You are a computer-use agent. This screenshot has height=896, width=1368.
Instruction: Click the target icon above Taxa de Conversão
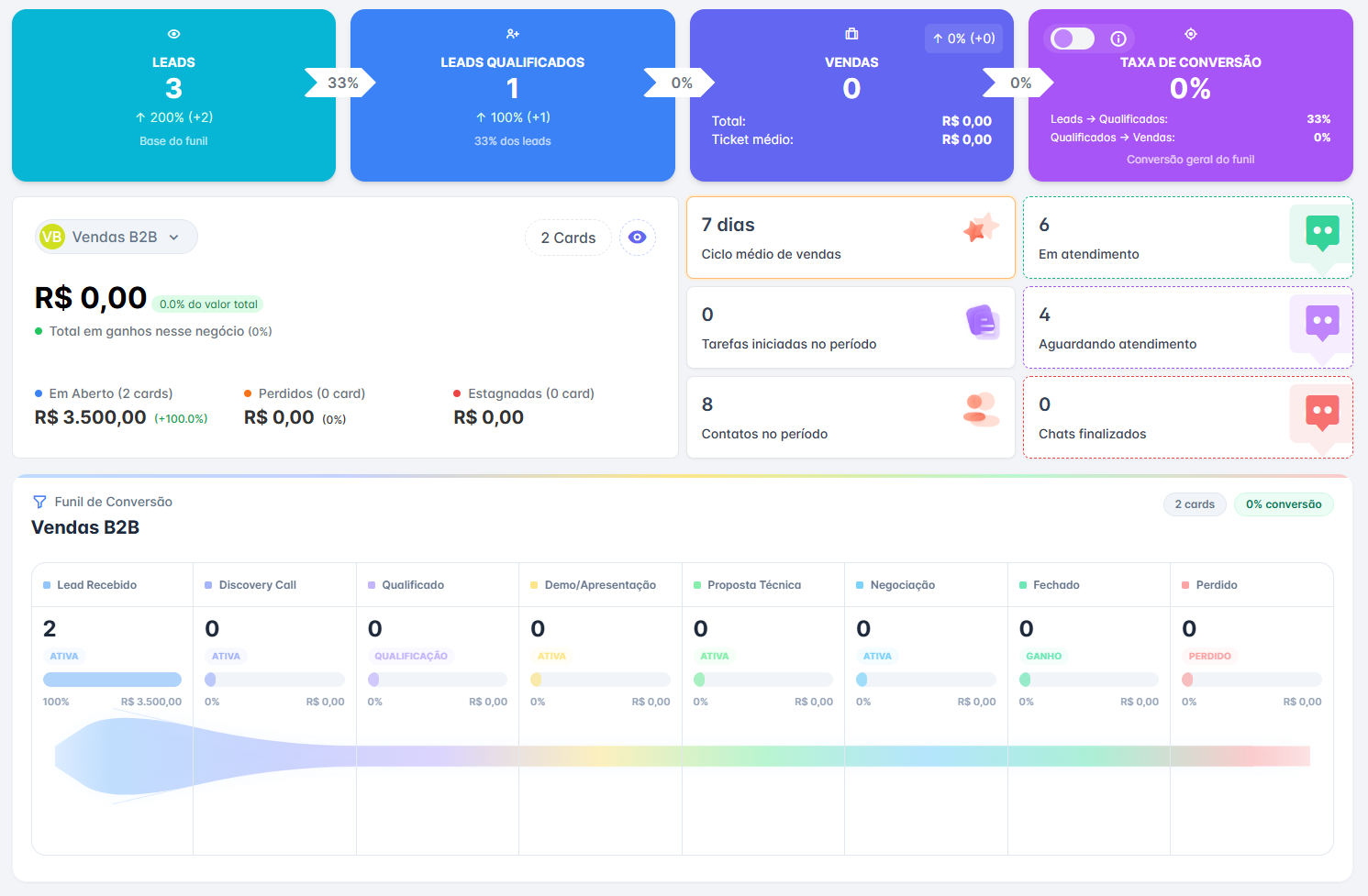click(x=1191, y=34)
